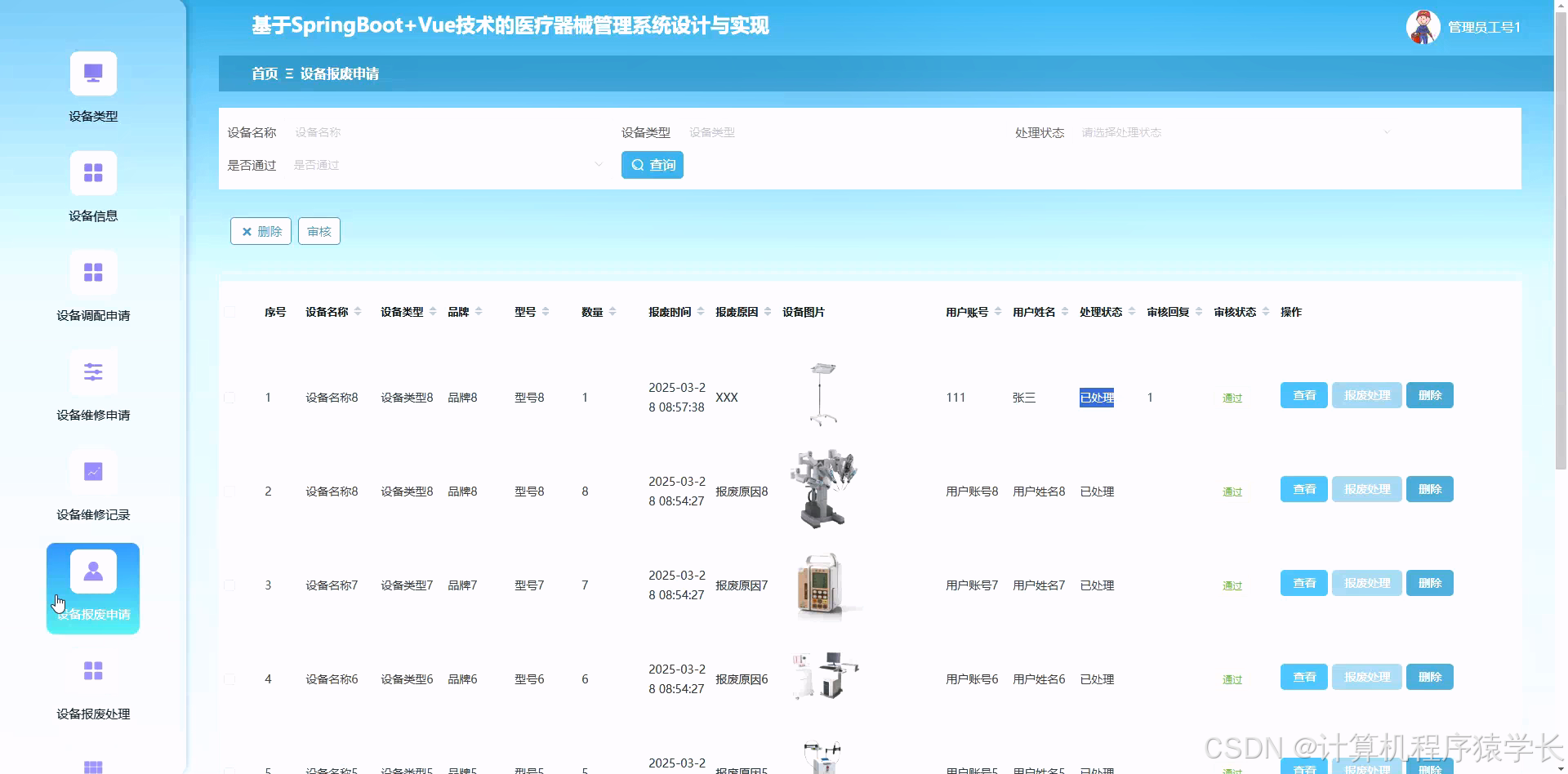Screen dimensions: 1568x774
Task: Check the select-all checkbox in table header
Action: (229, 311)
